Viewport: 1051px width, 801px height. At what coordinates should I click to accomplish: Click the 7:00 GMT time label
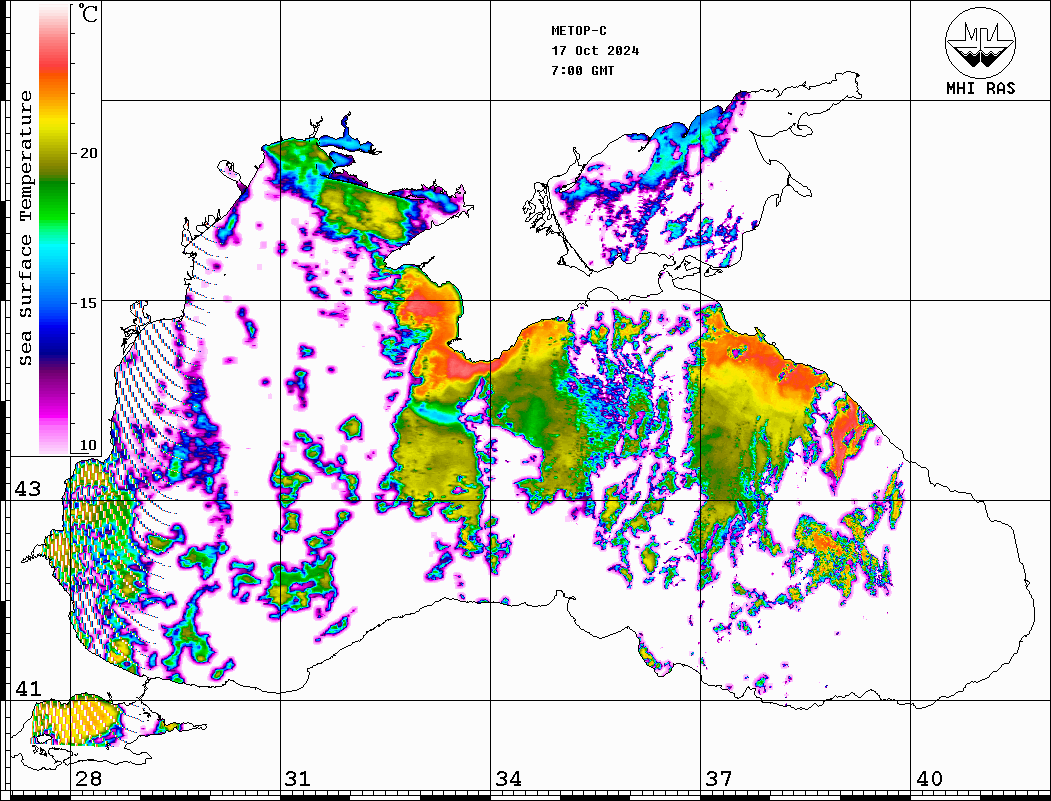coord(582,71)
